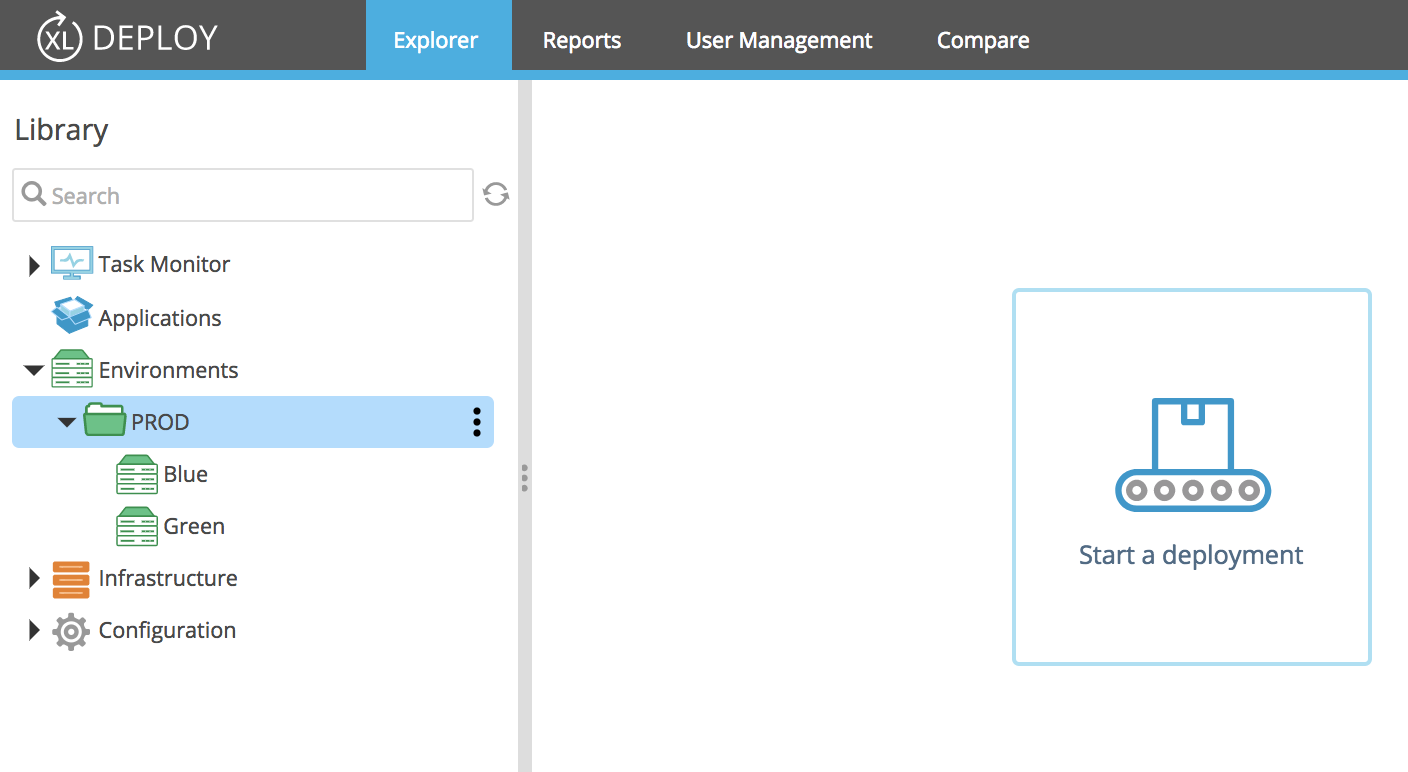Screen dimensions: 1408x772
Task: Go to the Compare tab
Action: click(x=983, y=40)
